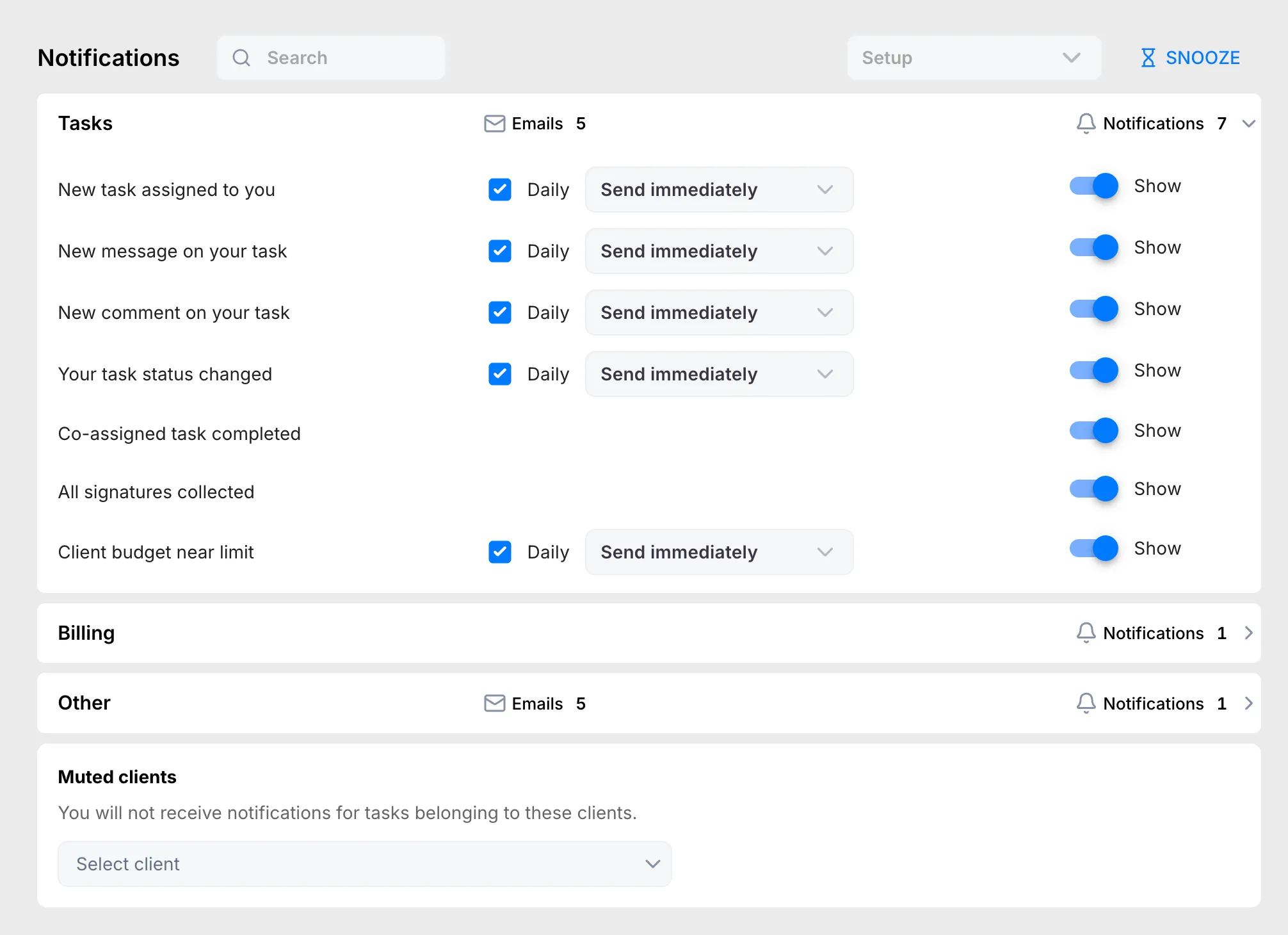The height and width of the screenshot is (935, 1288).
Task: Open Send immediately dropdown for Client budget
Action: click(x=719, y=552)
